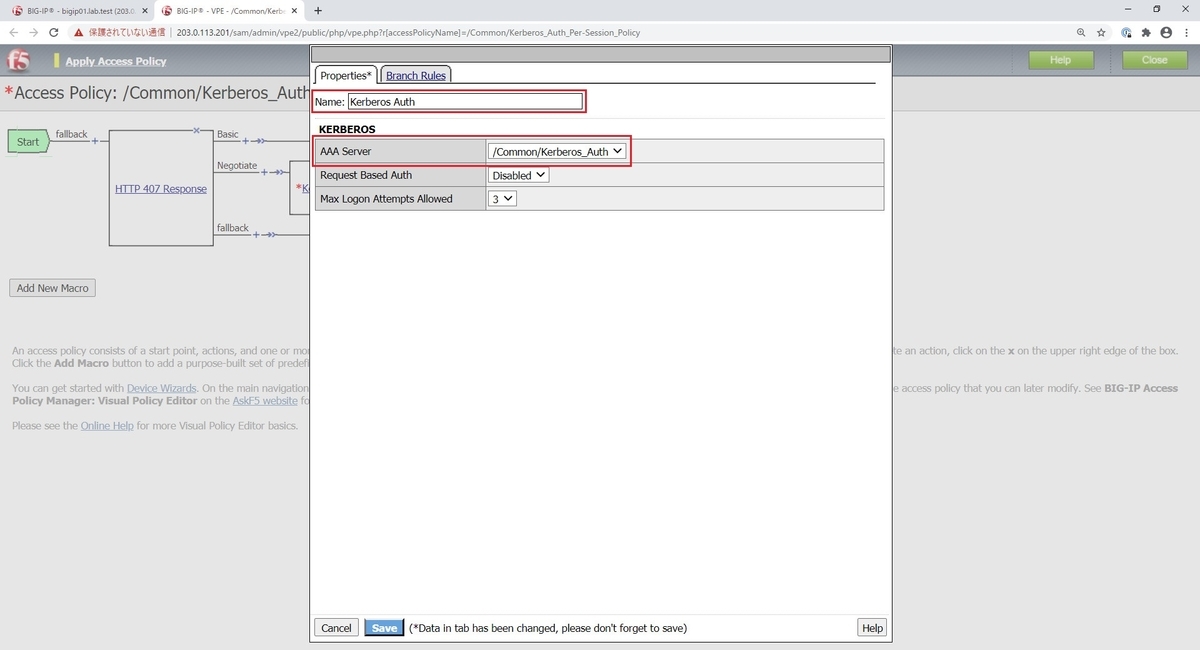Viewport: 1200px width, 650px height.
Task: Click the Request Based Auth label
Action: pos(366,175)
